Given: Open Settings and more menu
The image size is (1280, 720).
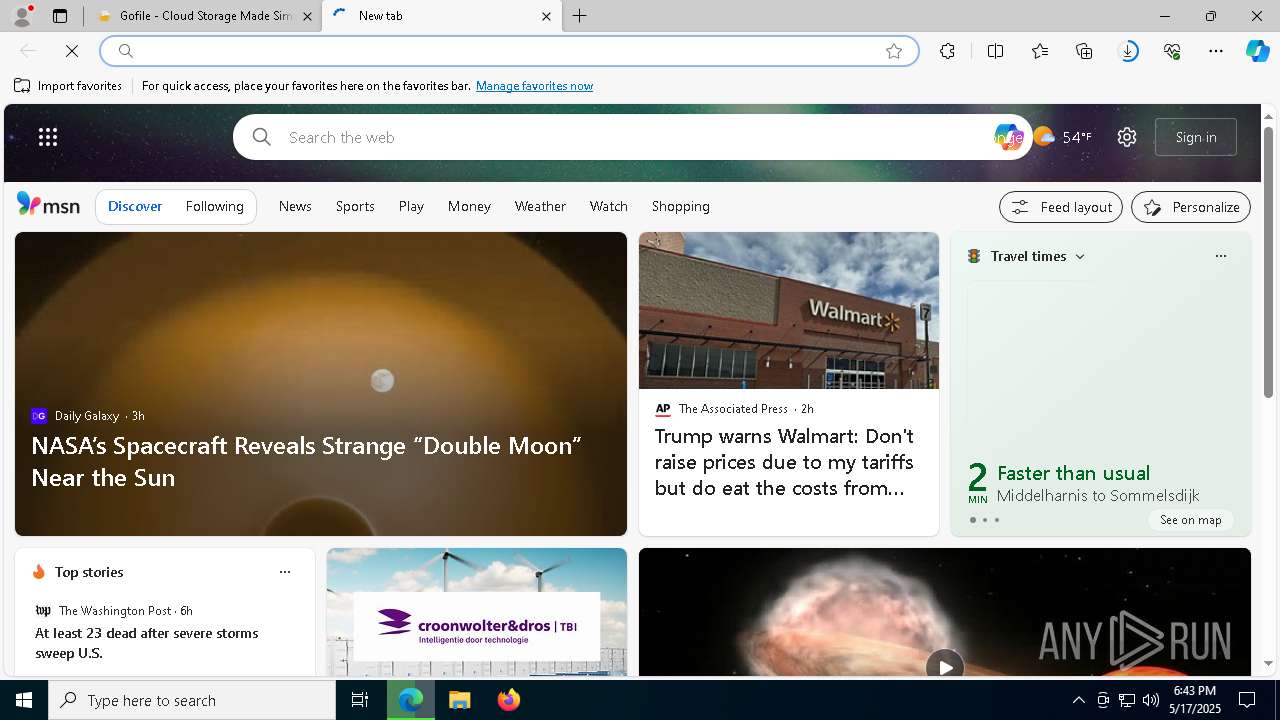Looking at the screenshot, I should tap(1216, 51).
